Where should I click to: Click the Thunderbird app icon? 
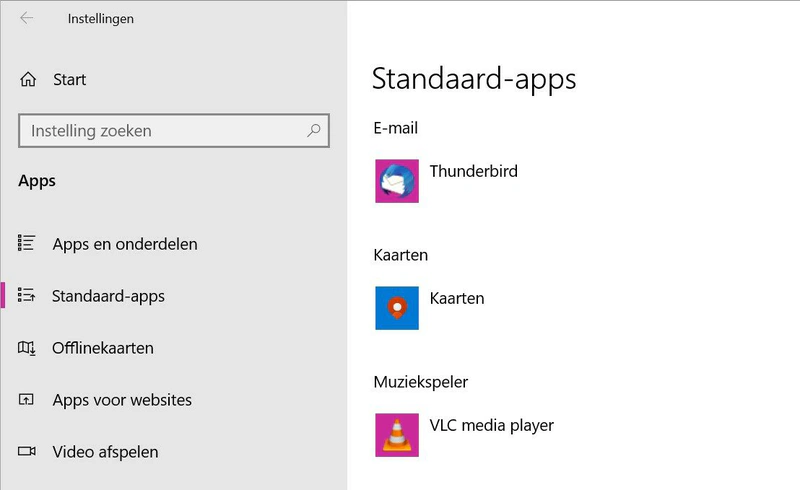(x=397, y=181)
